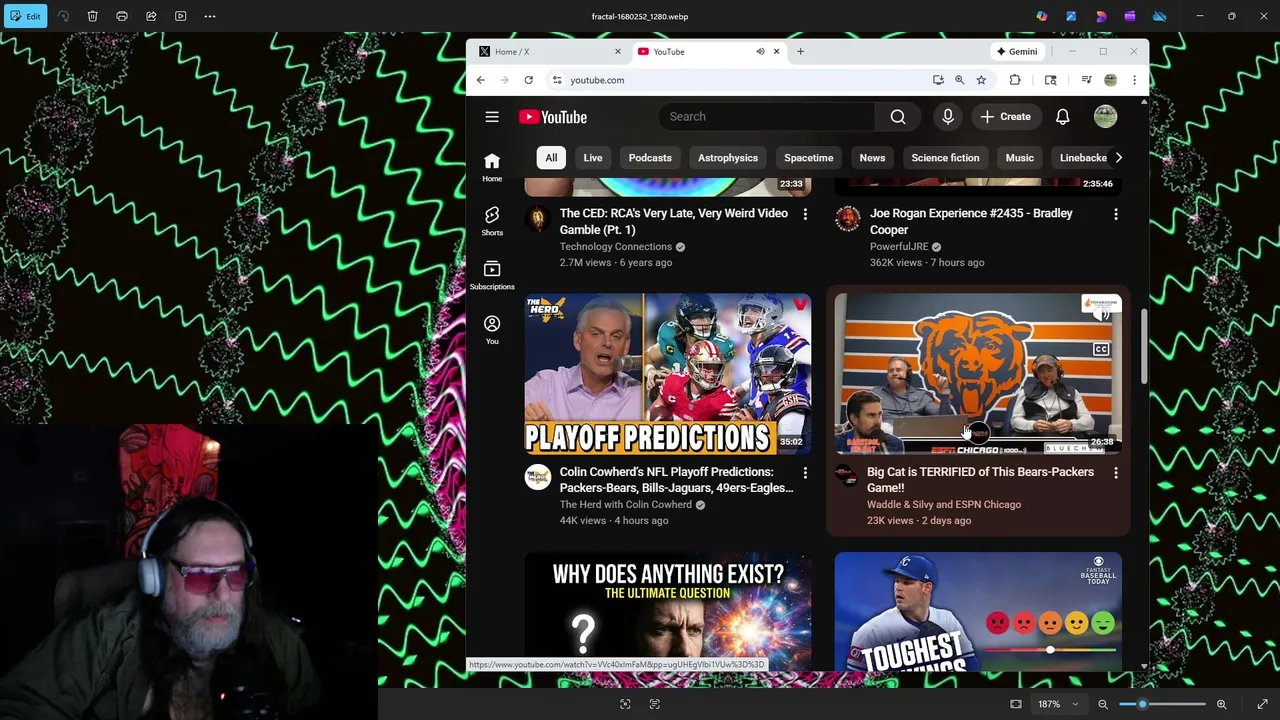Screen dimensions: 1280x720
Task: Open the browser zoom magnifier icon
Action: coord(959,80)
